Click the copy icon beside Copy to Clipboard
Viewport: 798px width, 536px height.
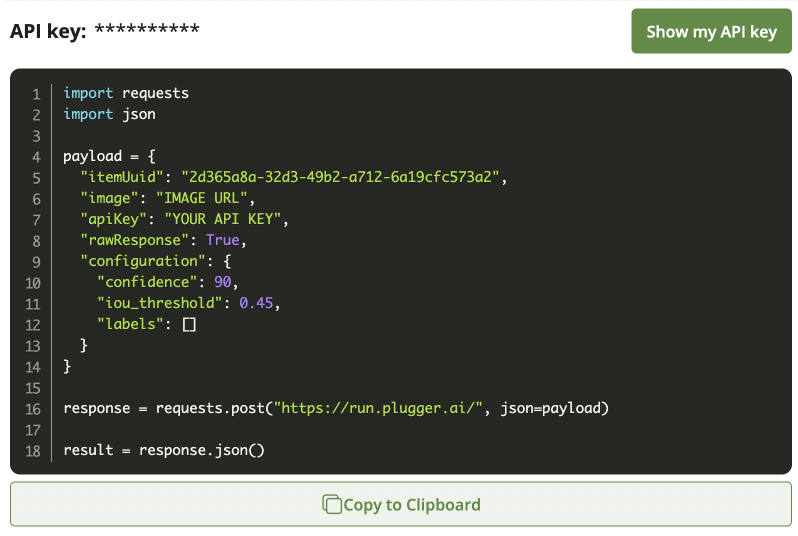(x=331, y=505)
